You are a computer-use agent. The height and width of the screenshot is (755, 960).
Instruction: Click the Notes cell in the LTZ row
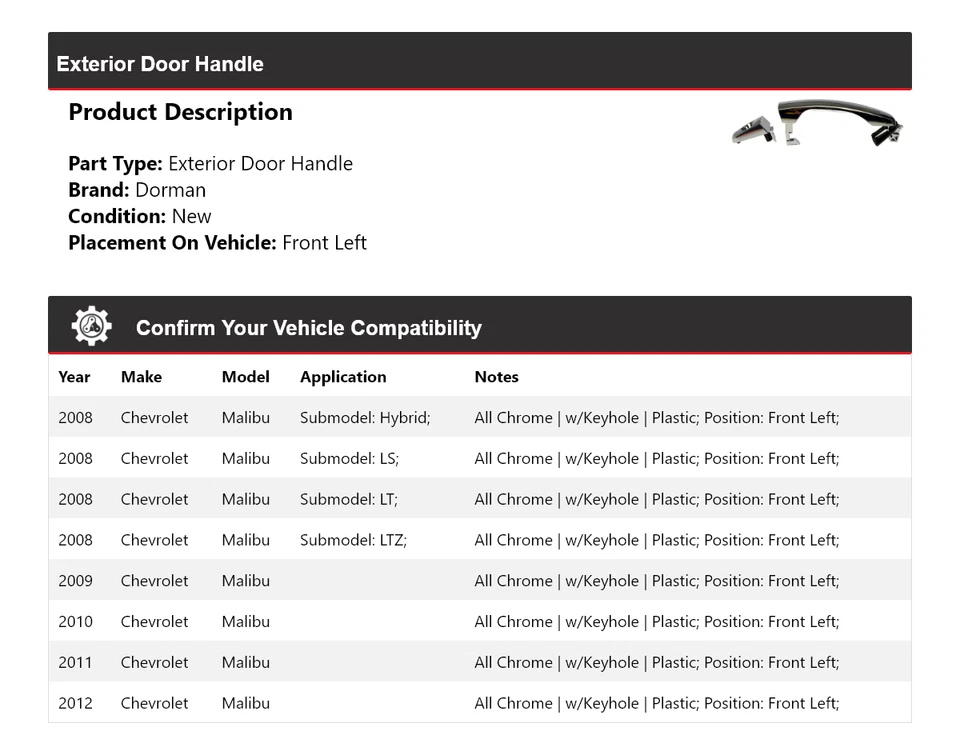click(x=656, y=540)
